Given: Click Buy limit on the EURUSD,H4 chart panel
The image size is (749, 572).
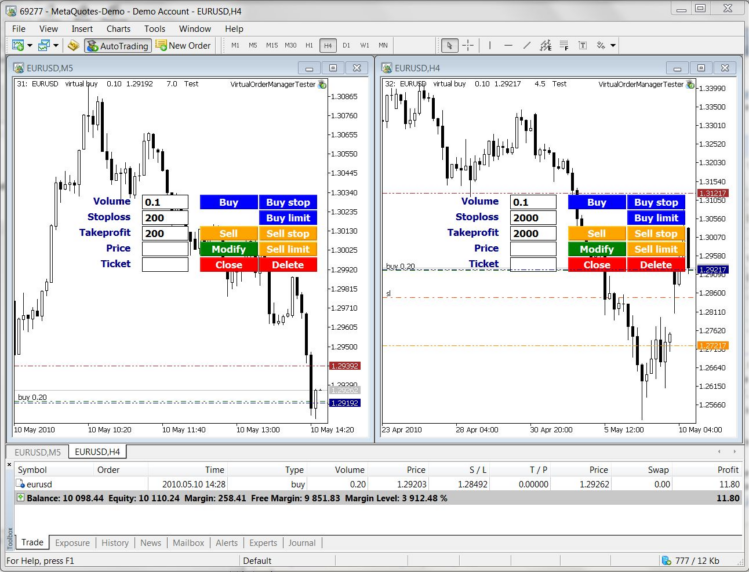Looking at the screenshot, I should click(656, 218).
